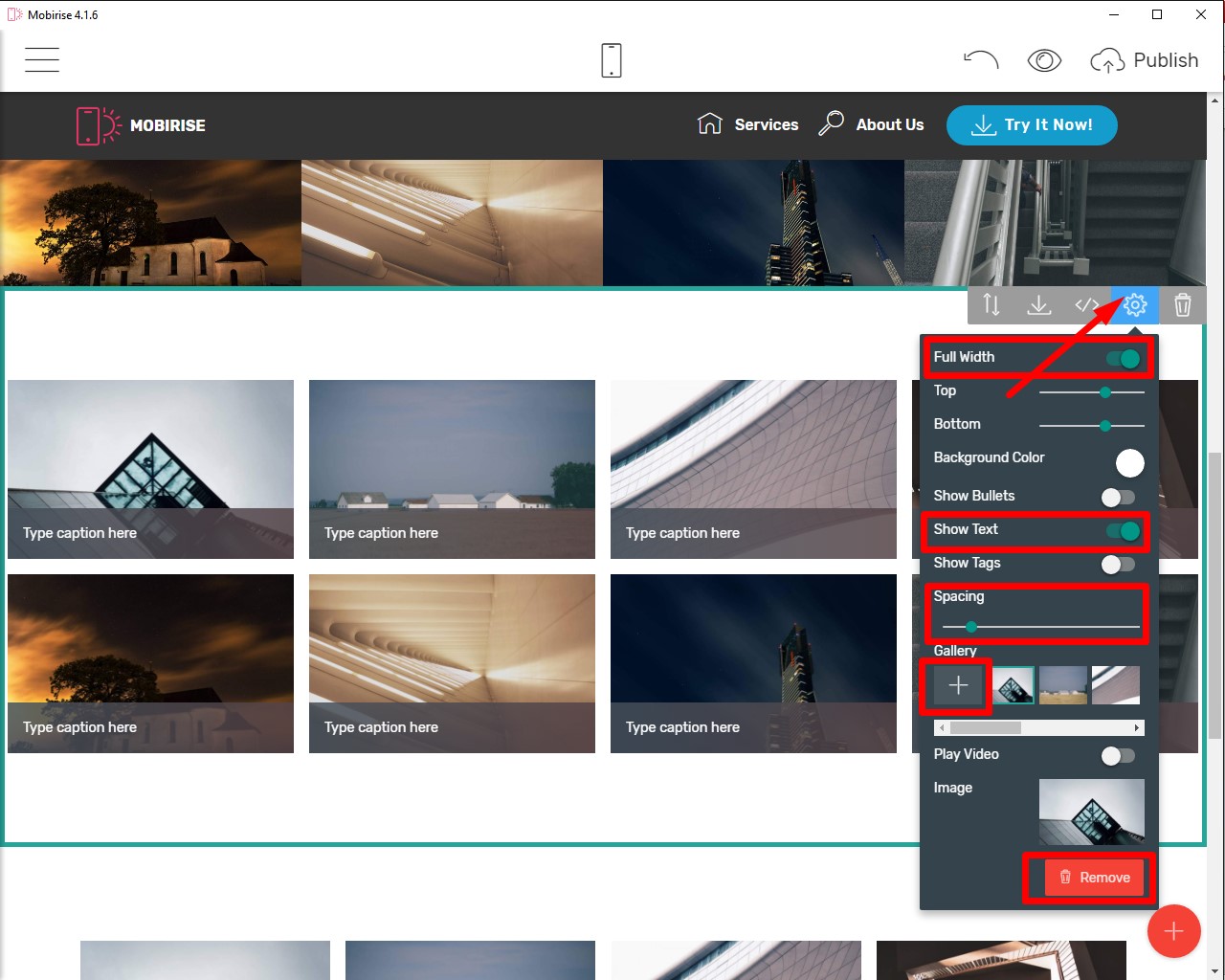1225x980 pixels.
Task: Click the undo arrow icon
Action: pos(981,60)
